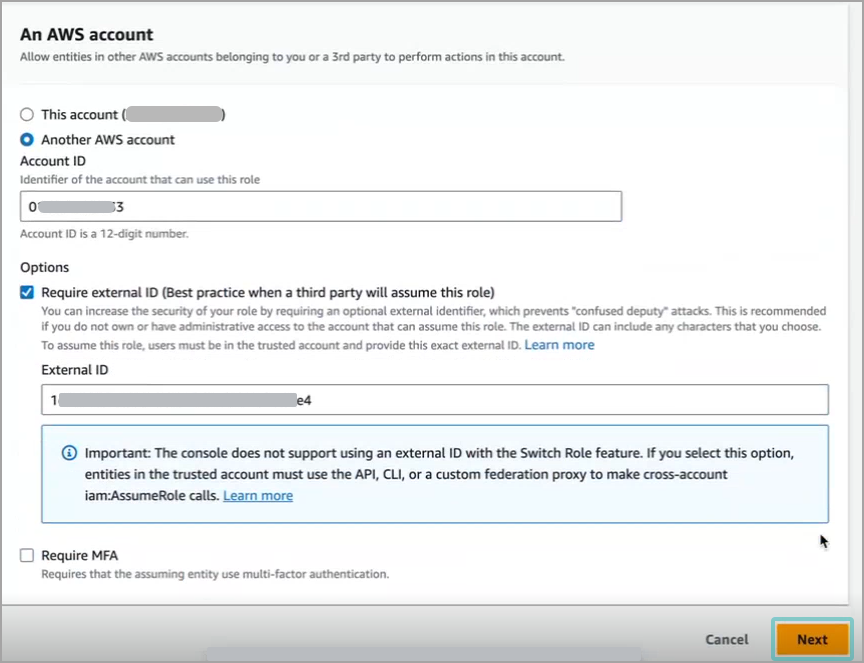Follow "Learn more" inside the Important banner

[x=258, y=495]
